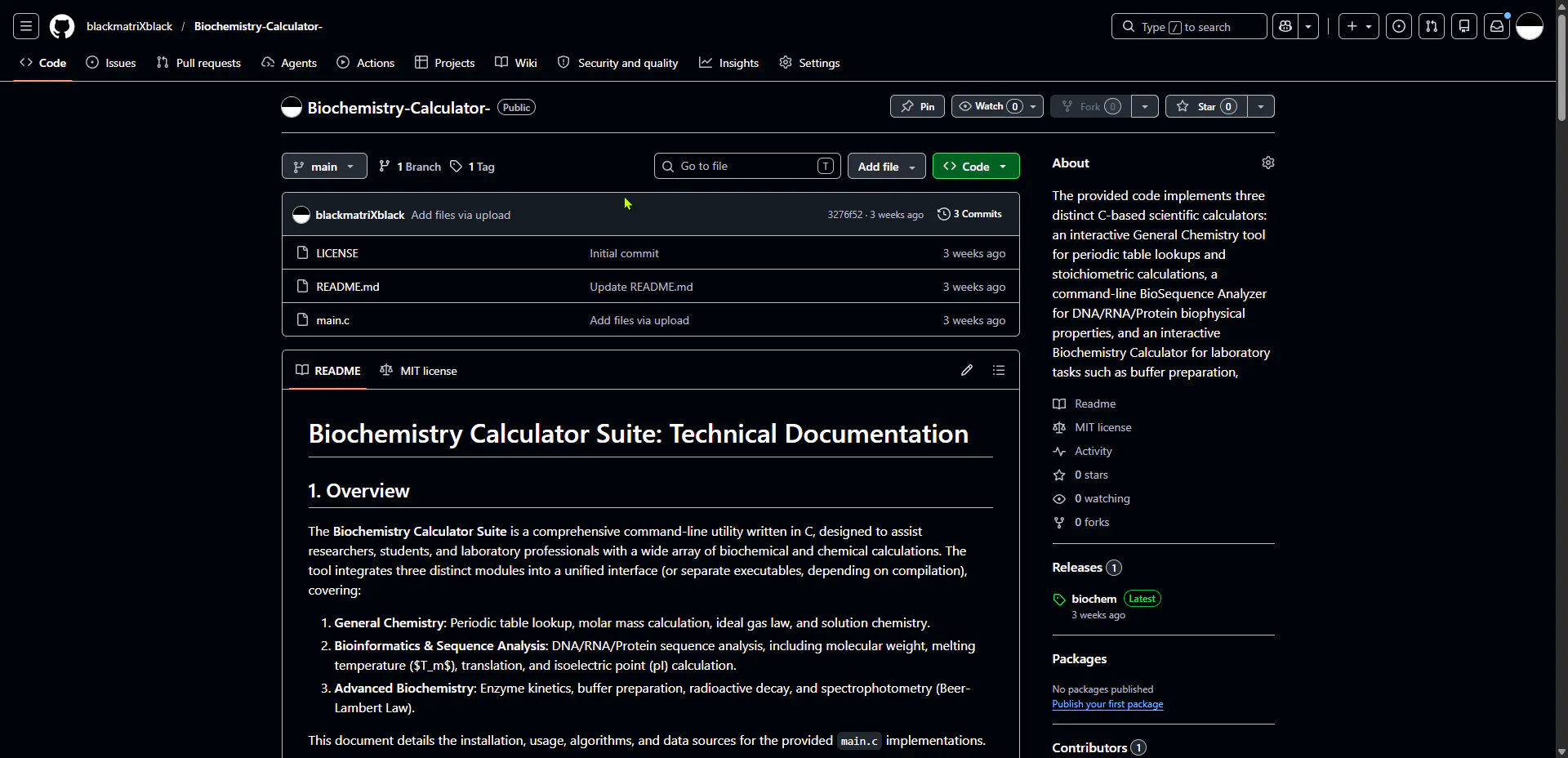Focus the 'Type / to search' box
Image resolution: width=1568 pixels, height=758 pixels.
point(1189,26)
